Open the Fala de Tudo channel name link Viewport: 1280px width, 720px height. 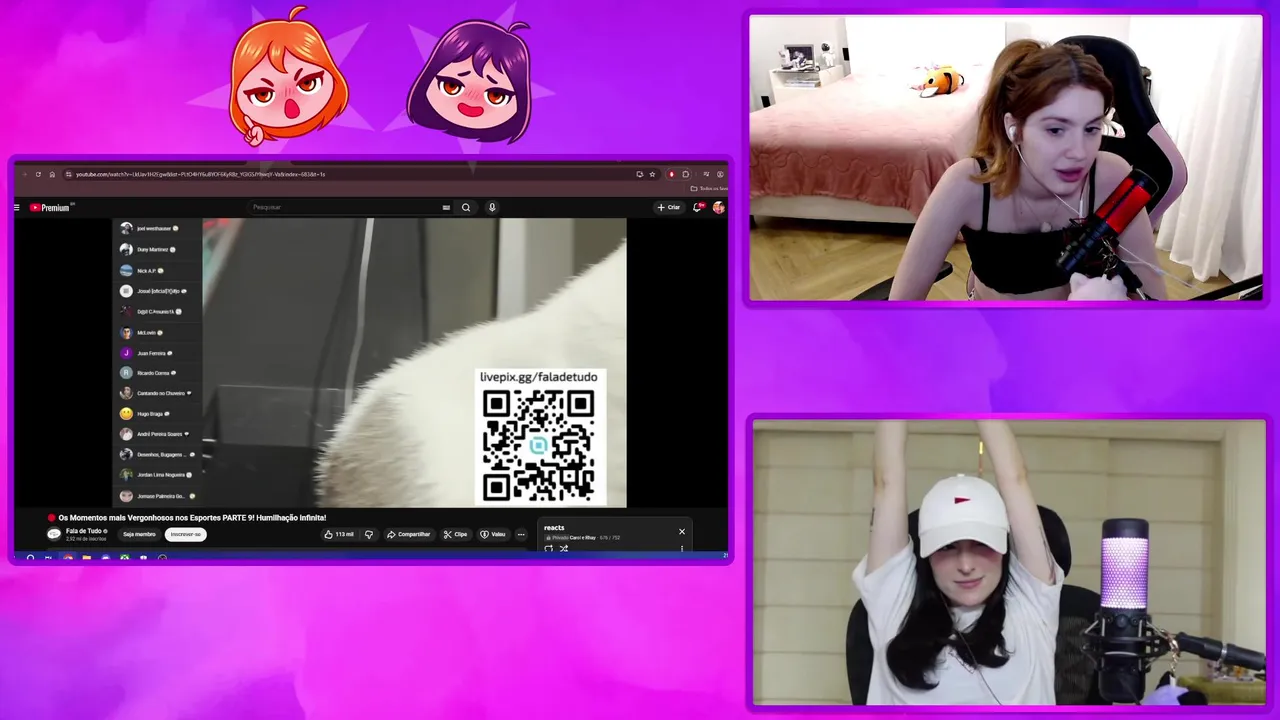click(84, 531)
